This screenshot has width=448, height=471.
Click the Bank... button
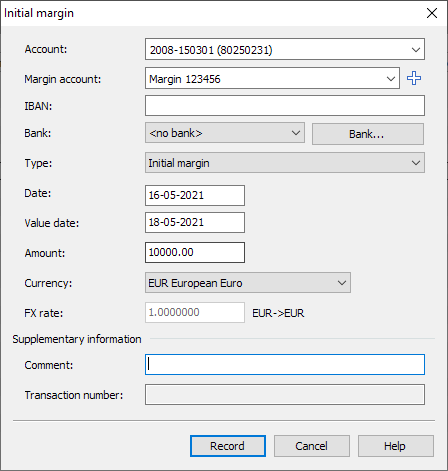[368, 134]
